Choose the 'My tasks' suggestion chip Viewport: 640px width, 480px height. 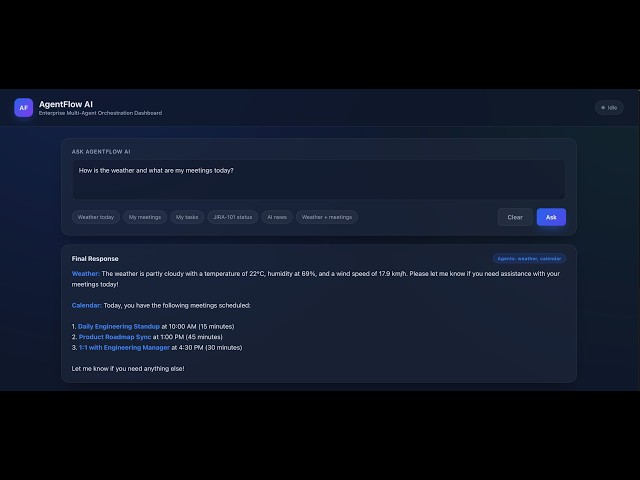[x=187, y=217]
